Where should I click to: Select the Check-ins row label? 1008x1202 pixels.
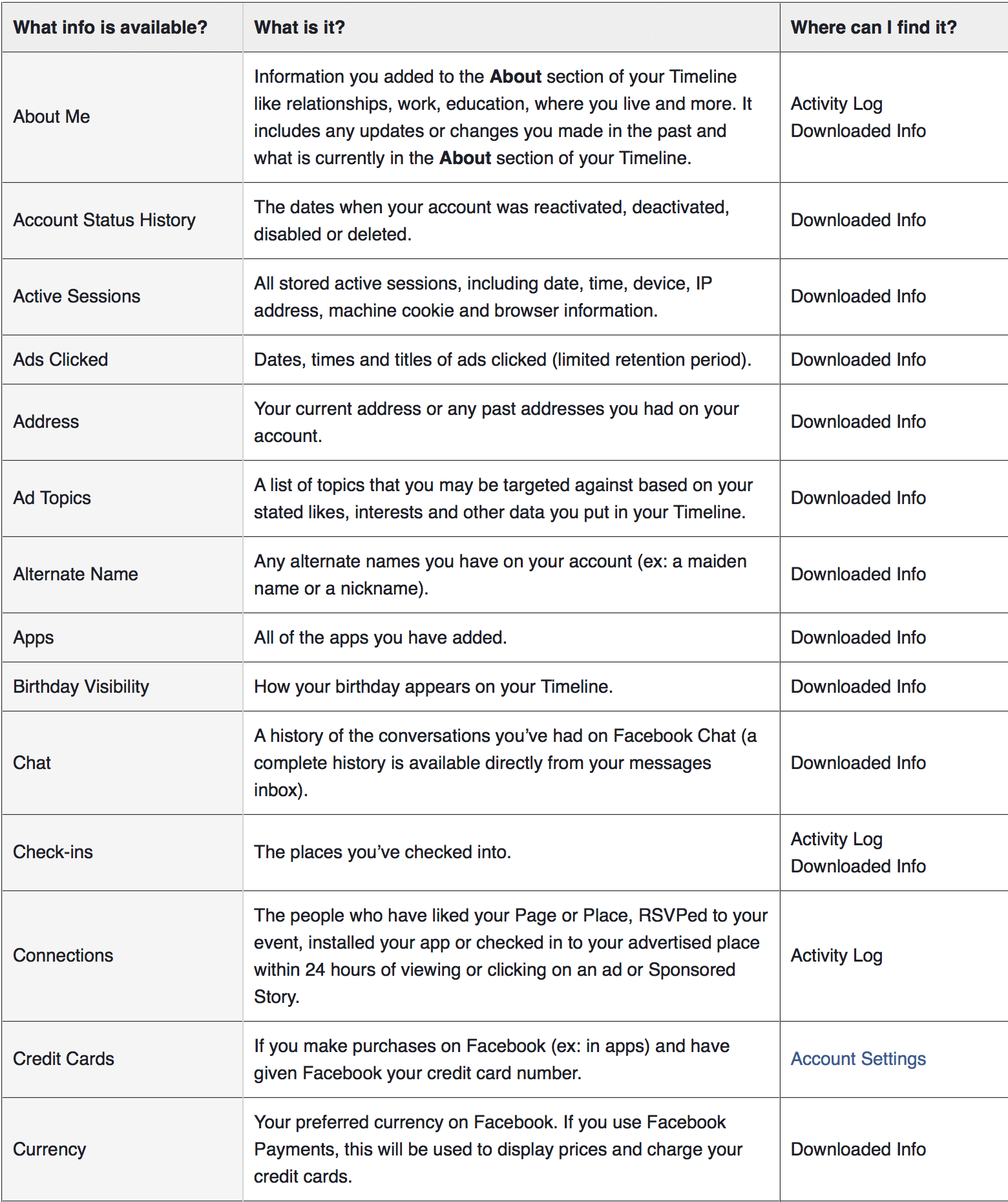click(x=53, y=852)
